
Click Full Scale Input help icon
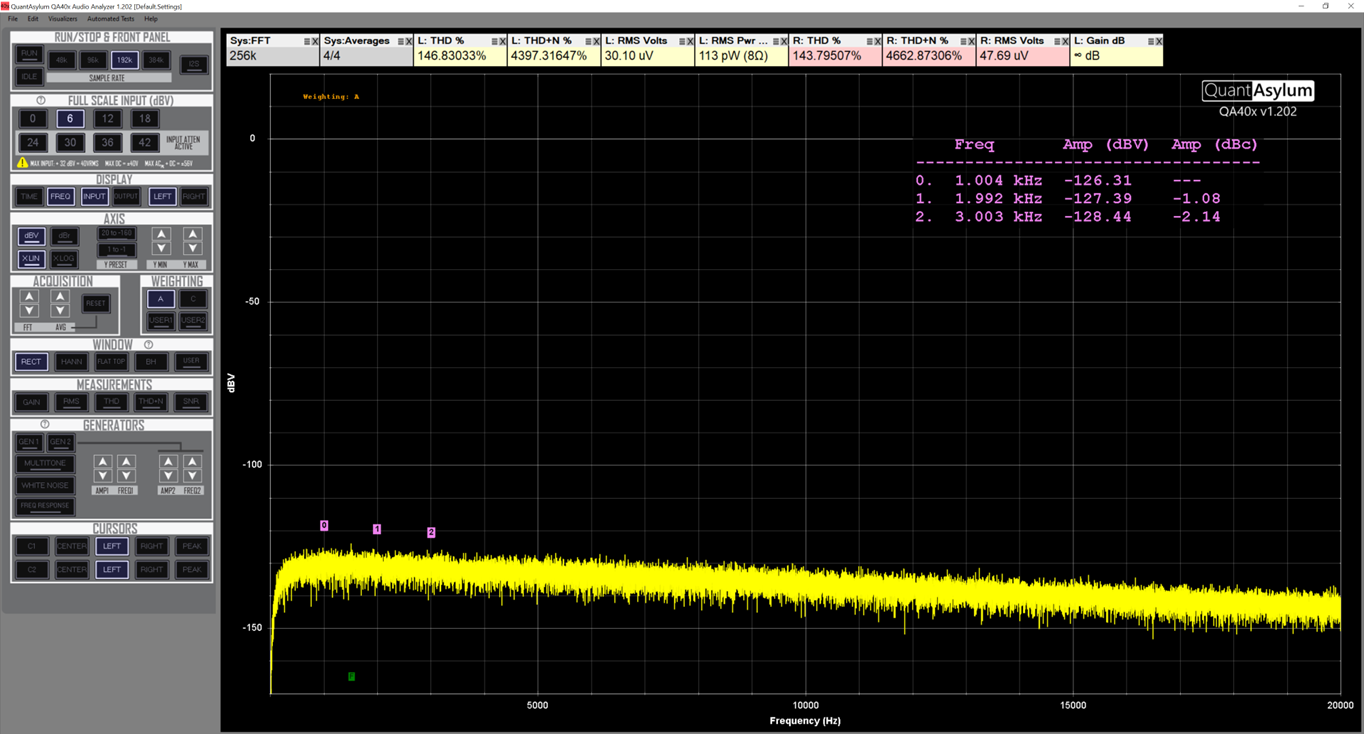coord(41,101)
